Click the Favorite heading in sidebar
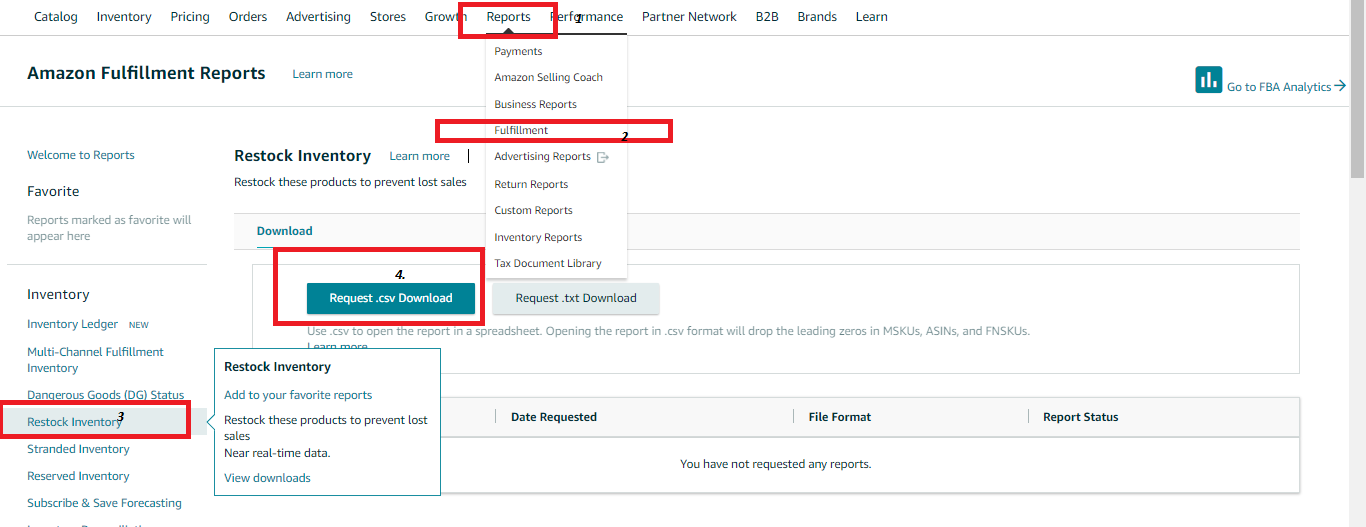Image resolution: width=1366 pixels, height=527 pixels. pos(53,191)
